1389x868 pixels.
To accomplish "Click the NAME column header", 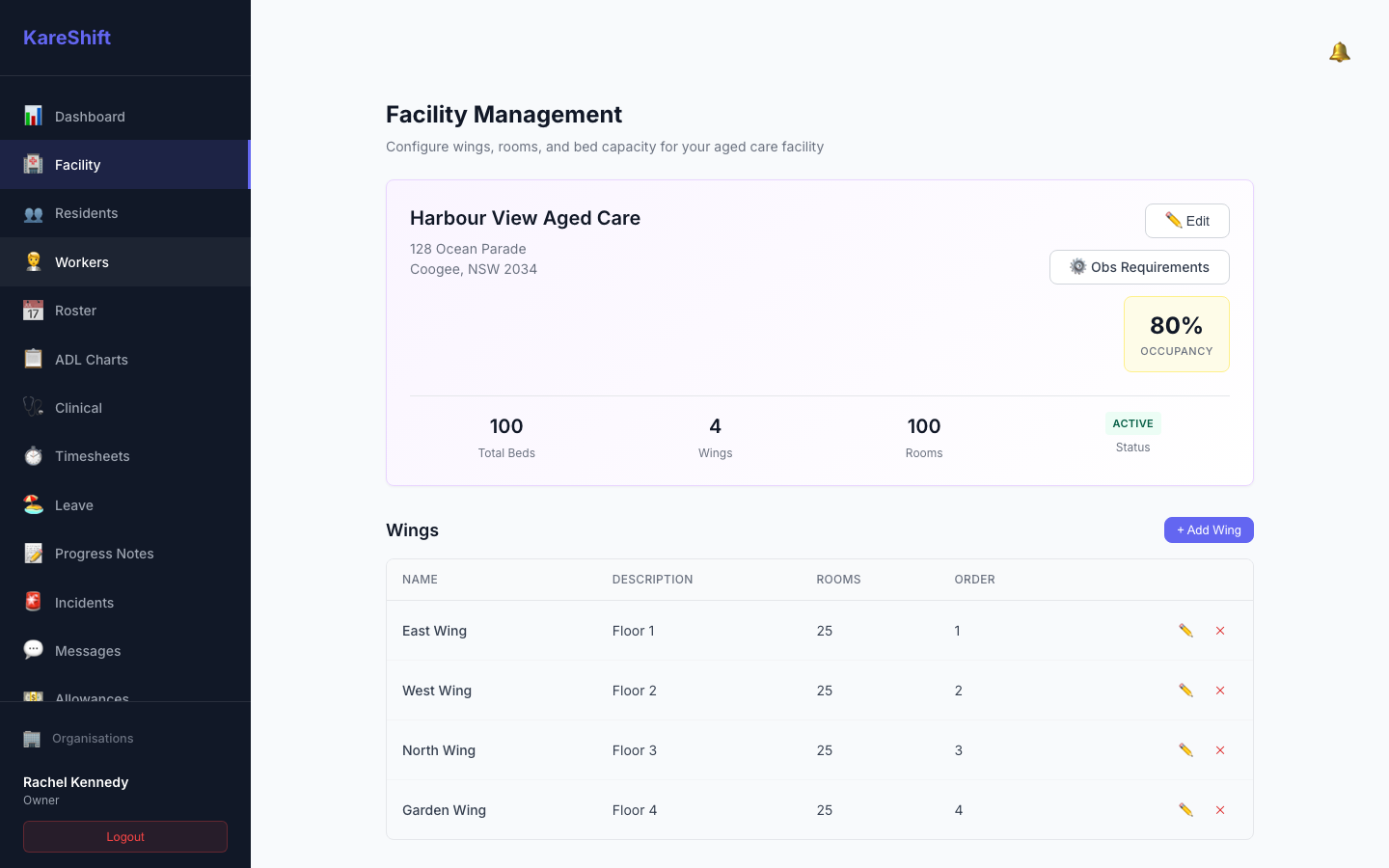I will click(420, 580).
